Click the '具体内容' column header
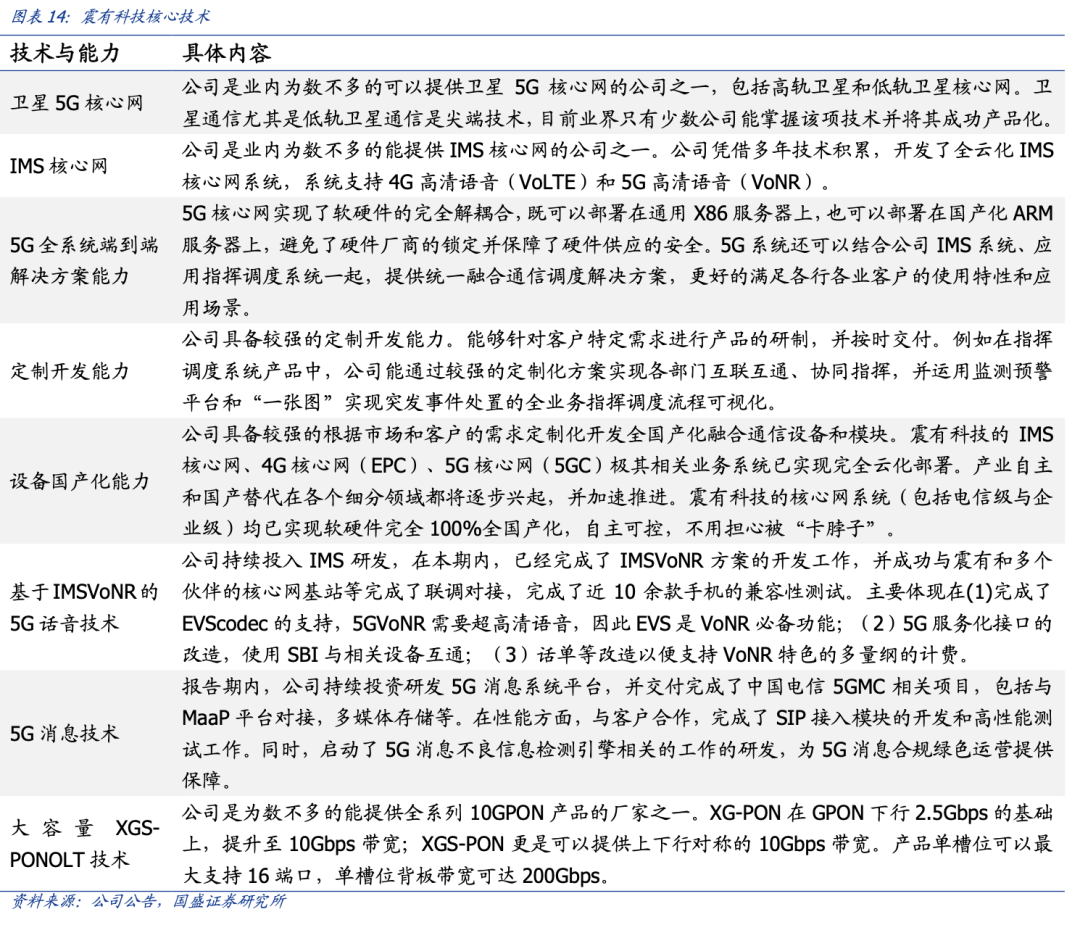Screen dimensions: 1080x925 226,53
